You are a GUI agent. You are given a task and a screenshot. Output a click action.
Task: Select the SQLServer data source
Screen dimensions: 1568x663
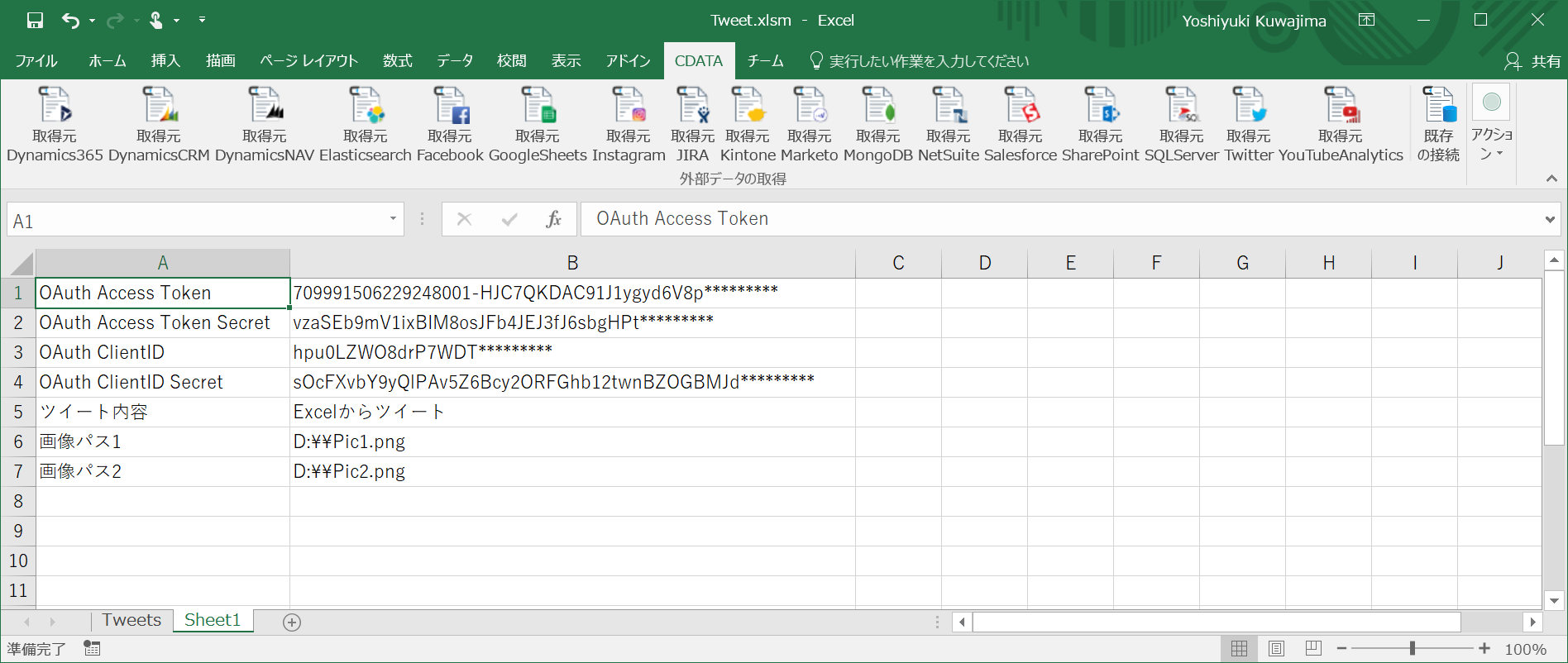pos(1182,124)
